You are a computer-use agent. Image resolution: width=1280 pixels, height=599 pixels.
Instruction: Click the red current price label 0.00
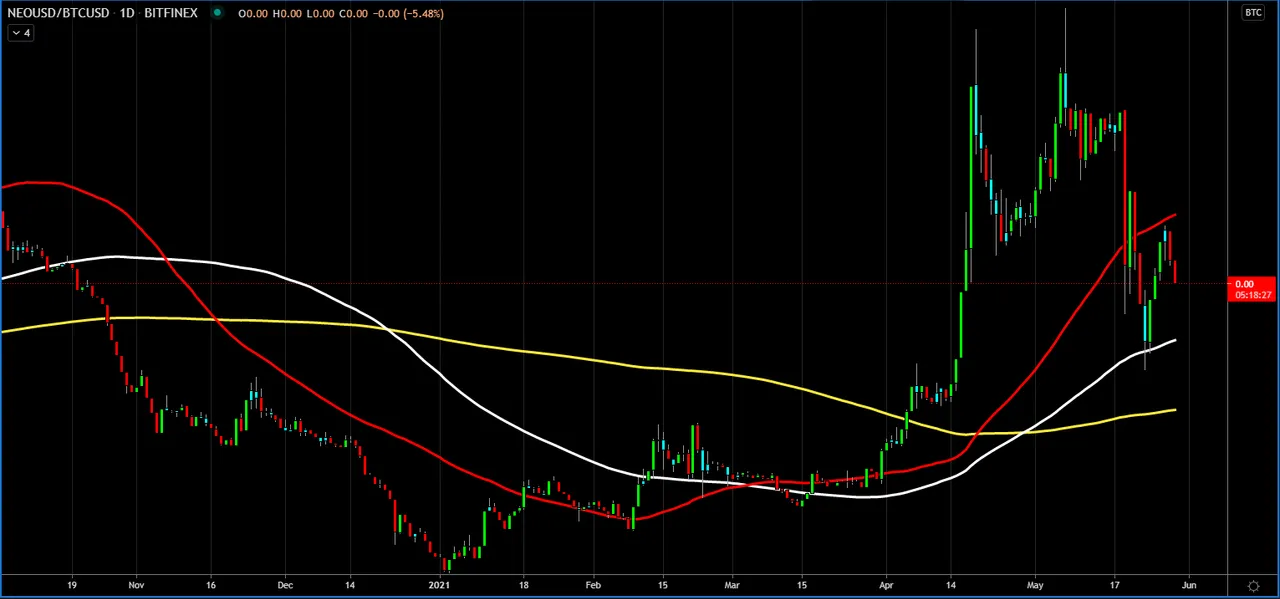1244,285
